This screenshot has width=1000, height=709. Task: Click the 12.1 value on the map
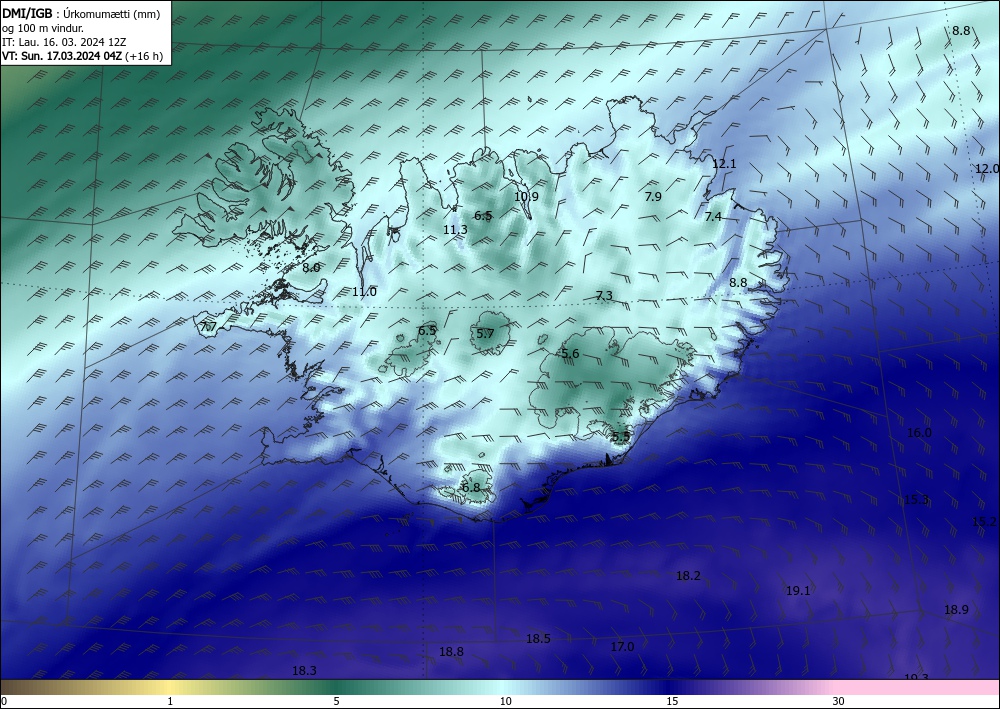pos(724,164)
